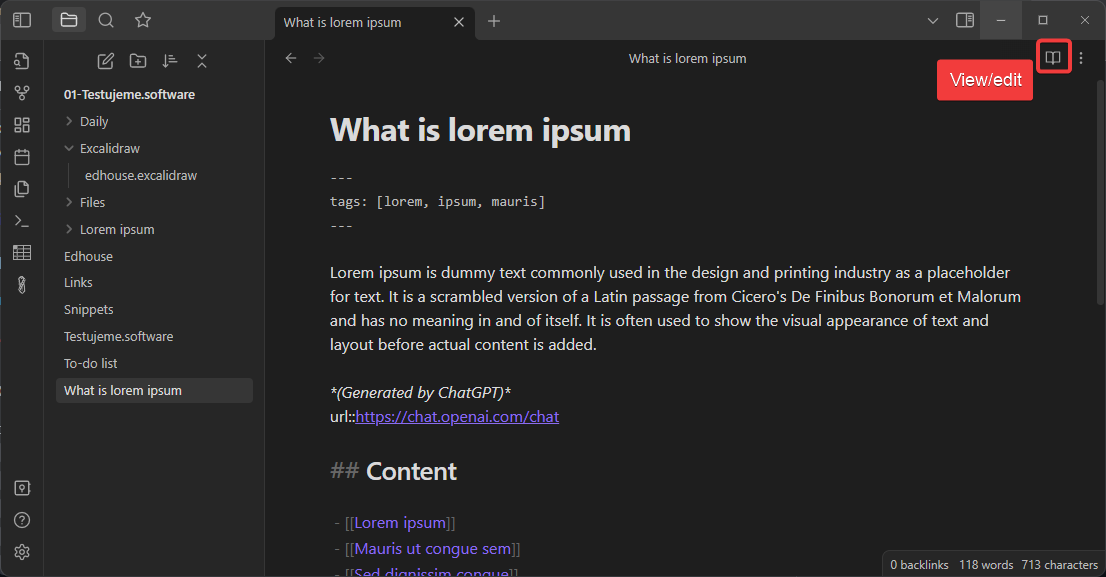Image resolution: width=1106 pixels, height=577 pixels.
Task: Create a new canvas from the ribbon
Action: coord(22,125)
